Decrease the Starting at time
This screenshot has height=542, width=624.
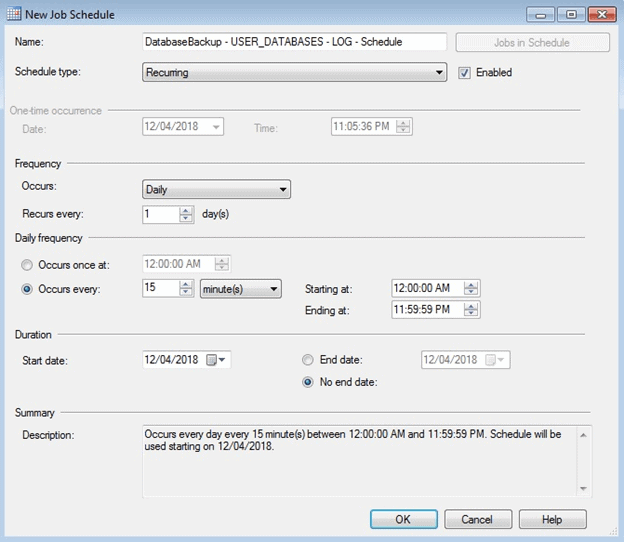tap(471, 292)
